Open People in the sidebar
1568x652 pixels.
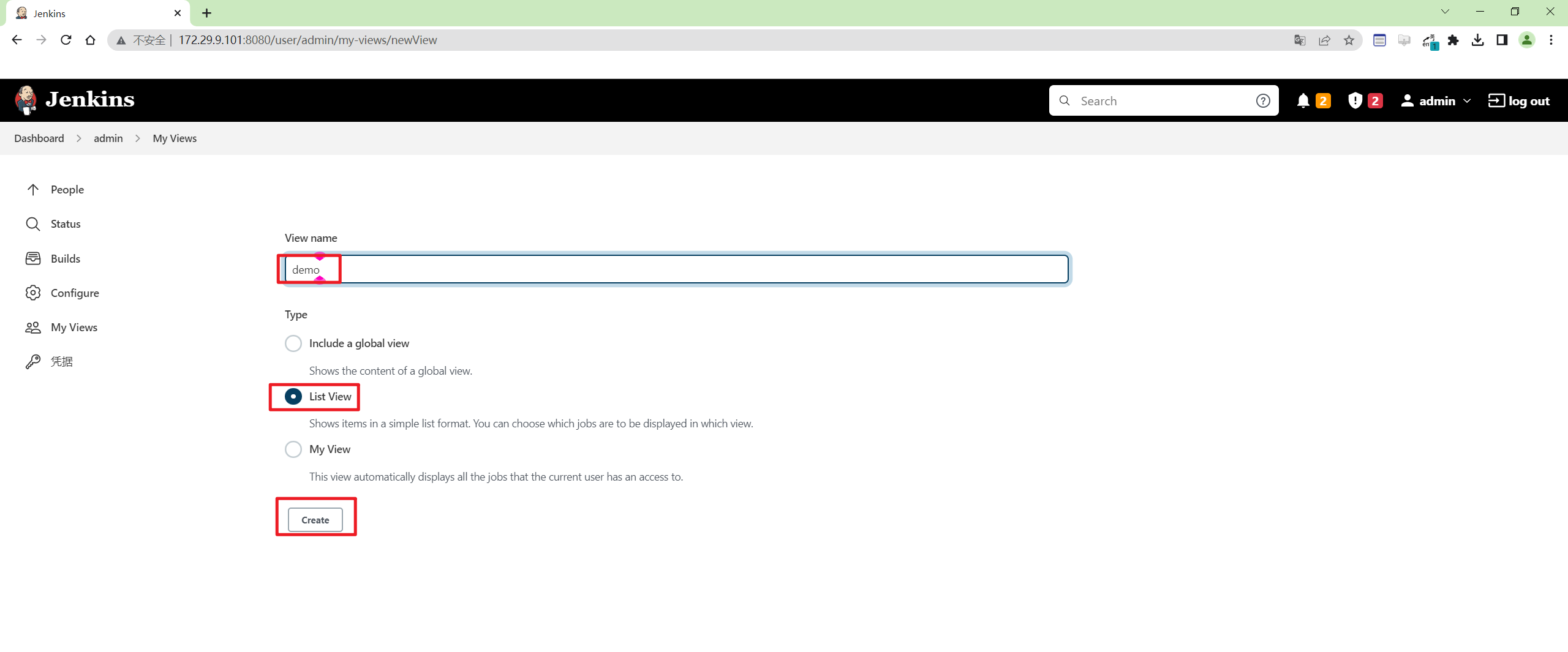pyautogui.click(x=55, y=190)
